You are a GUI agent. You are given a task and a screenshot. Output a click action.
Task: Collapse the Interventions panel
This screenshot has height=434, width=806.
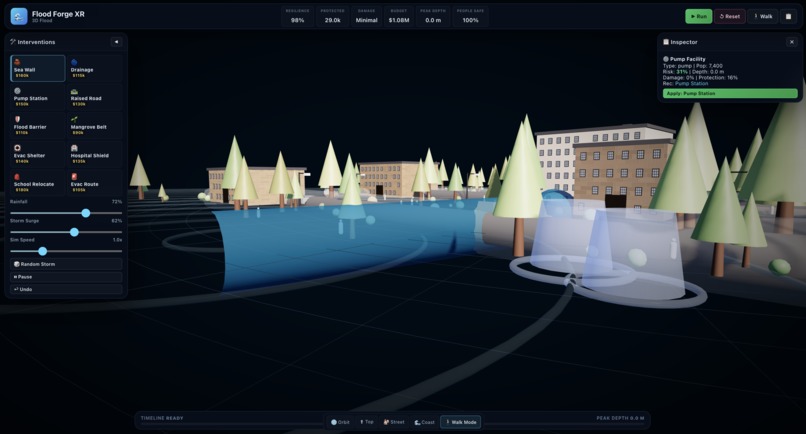coord(116,42)
